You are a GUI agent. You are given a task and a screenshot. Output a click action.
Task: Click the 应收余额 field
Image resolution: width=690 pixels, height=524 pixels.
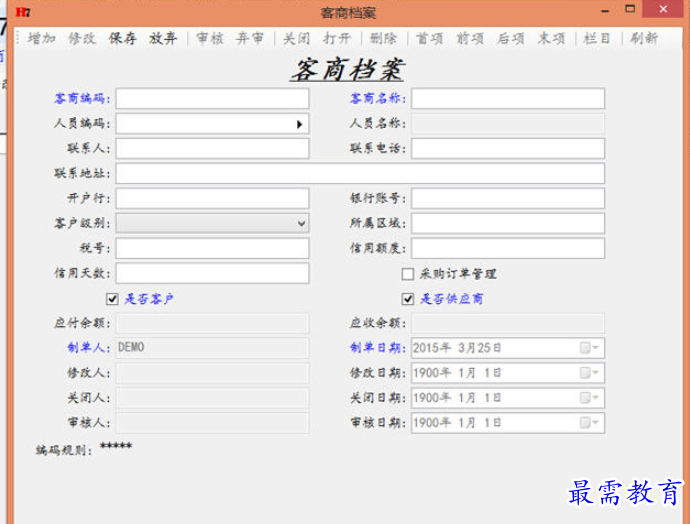click(508, 323)
